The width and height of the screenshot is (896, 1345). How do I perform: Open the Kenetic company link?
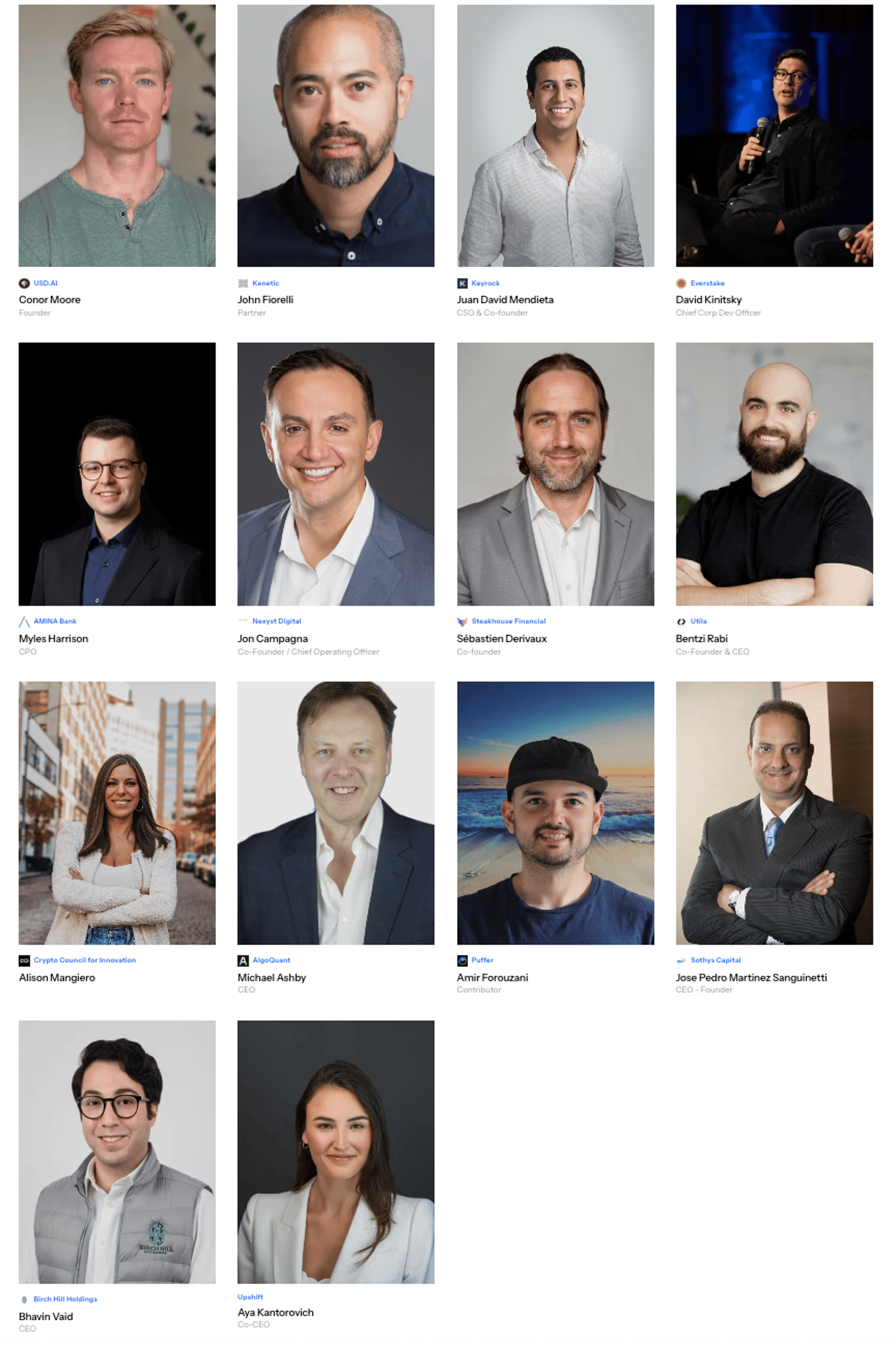coord(265,283)
